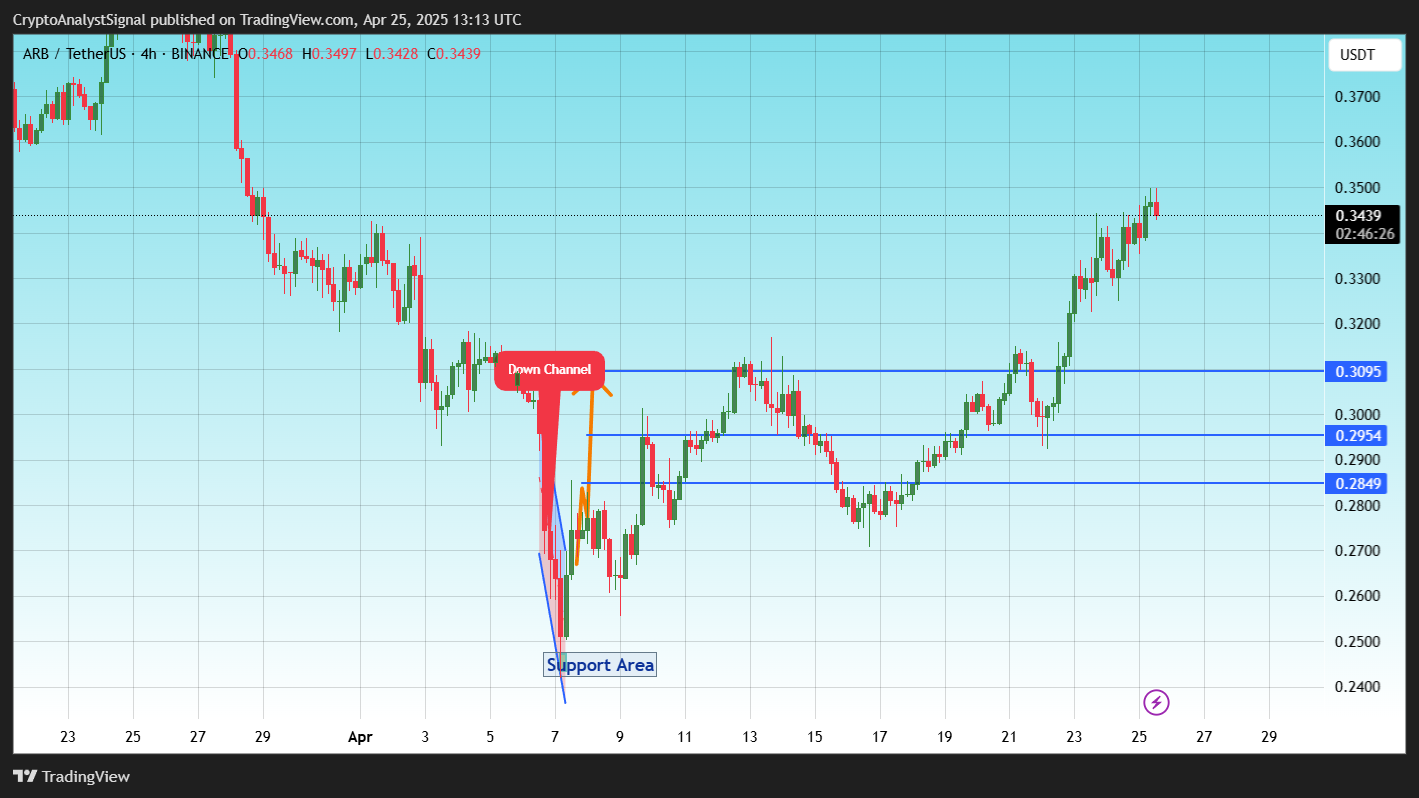Viewport: 1419px width, 798px height.
Task: Click the 11 date label on time axis
Action: tap(685, 737)
